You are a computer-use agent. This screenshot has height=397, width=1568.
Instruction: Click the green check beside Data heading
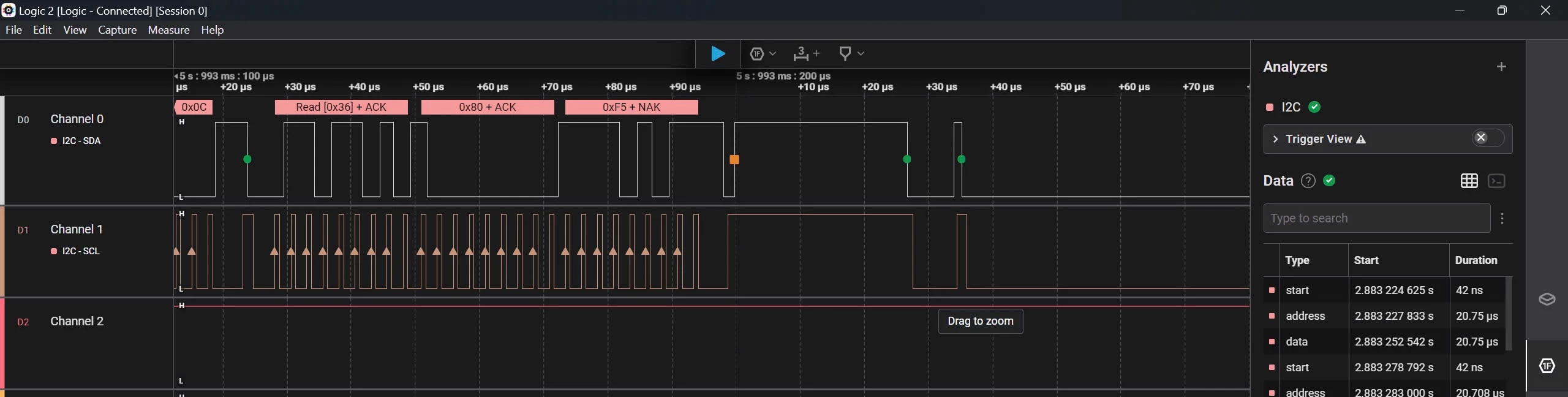(x=1329, y=181)
